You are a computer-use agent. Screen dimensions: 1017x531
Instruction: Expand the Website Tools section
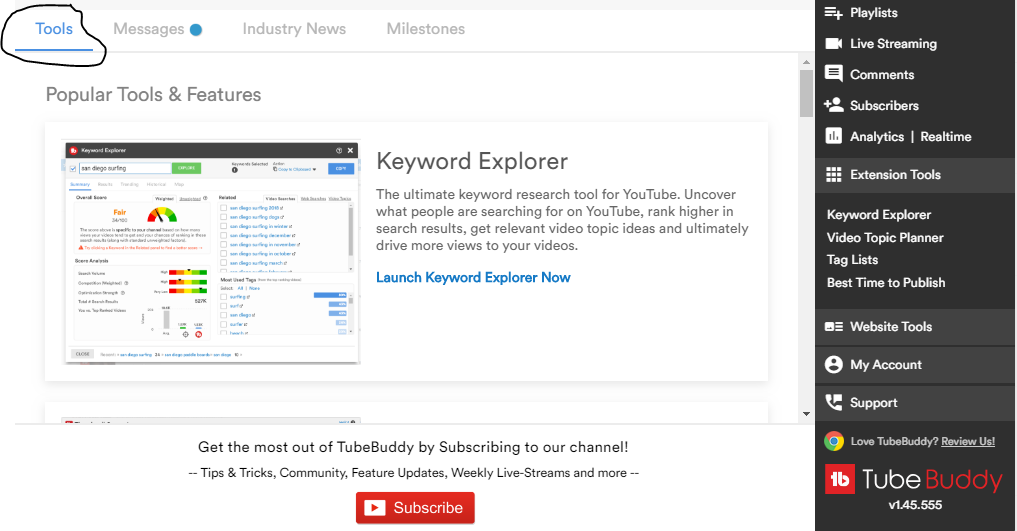(915, 327)
